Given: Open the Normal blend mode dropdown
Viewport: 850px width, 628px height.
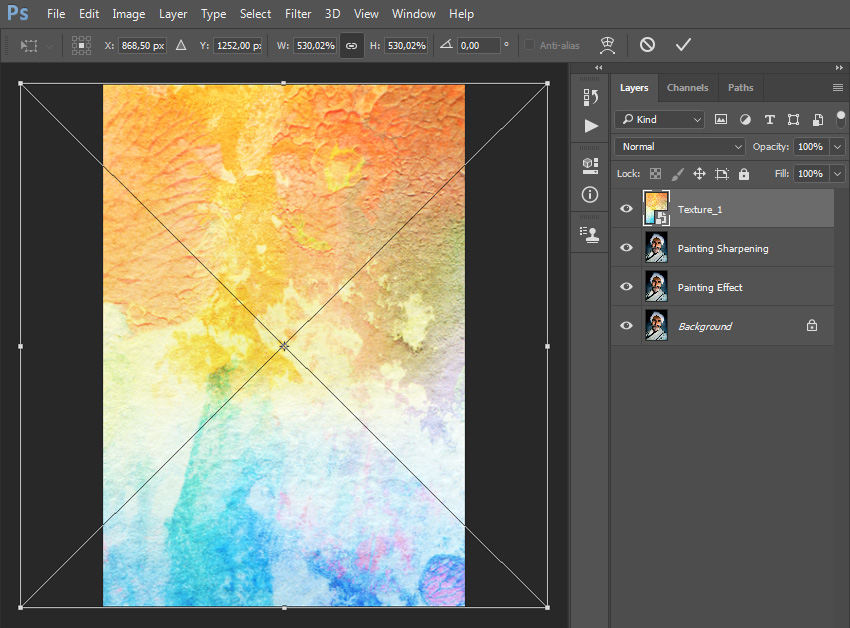Looking at the screenshot, I should tap(680, 147).
